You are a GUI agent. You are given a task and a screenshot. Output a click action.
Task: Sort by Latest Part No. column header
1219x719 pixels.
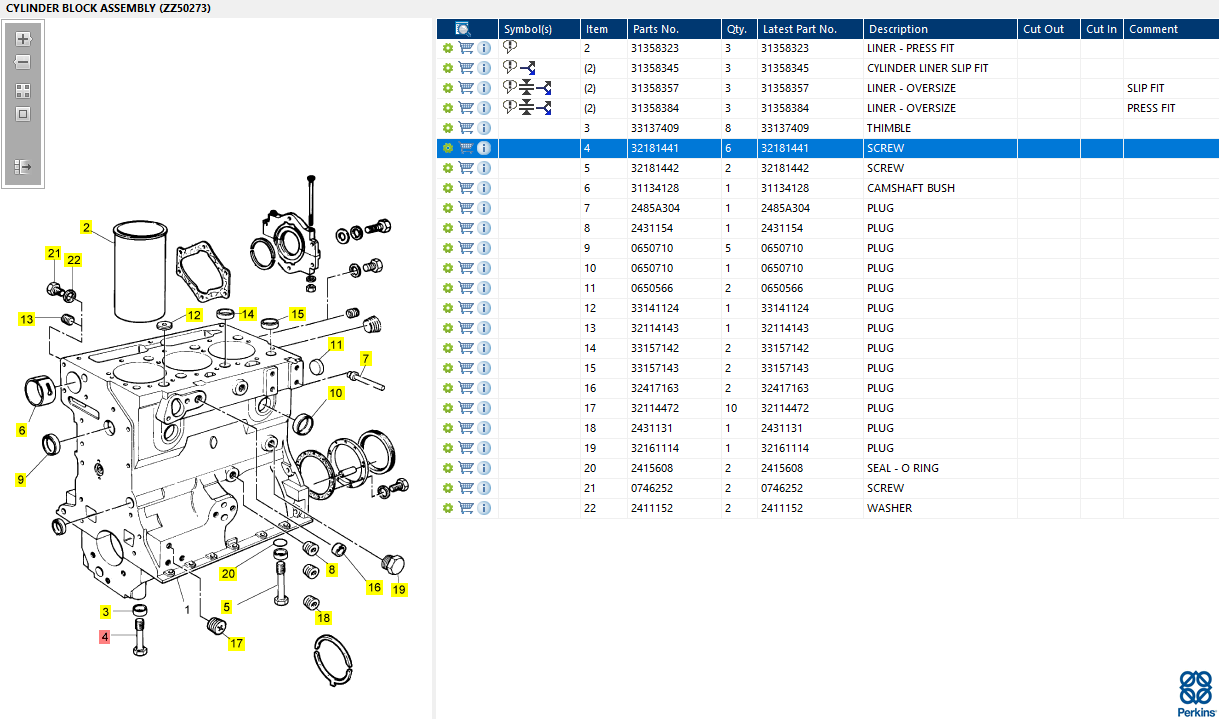810,29
